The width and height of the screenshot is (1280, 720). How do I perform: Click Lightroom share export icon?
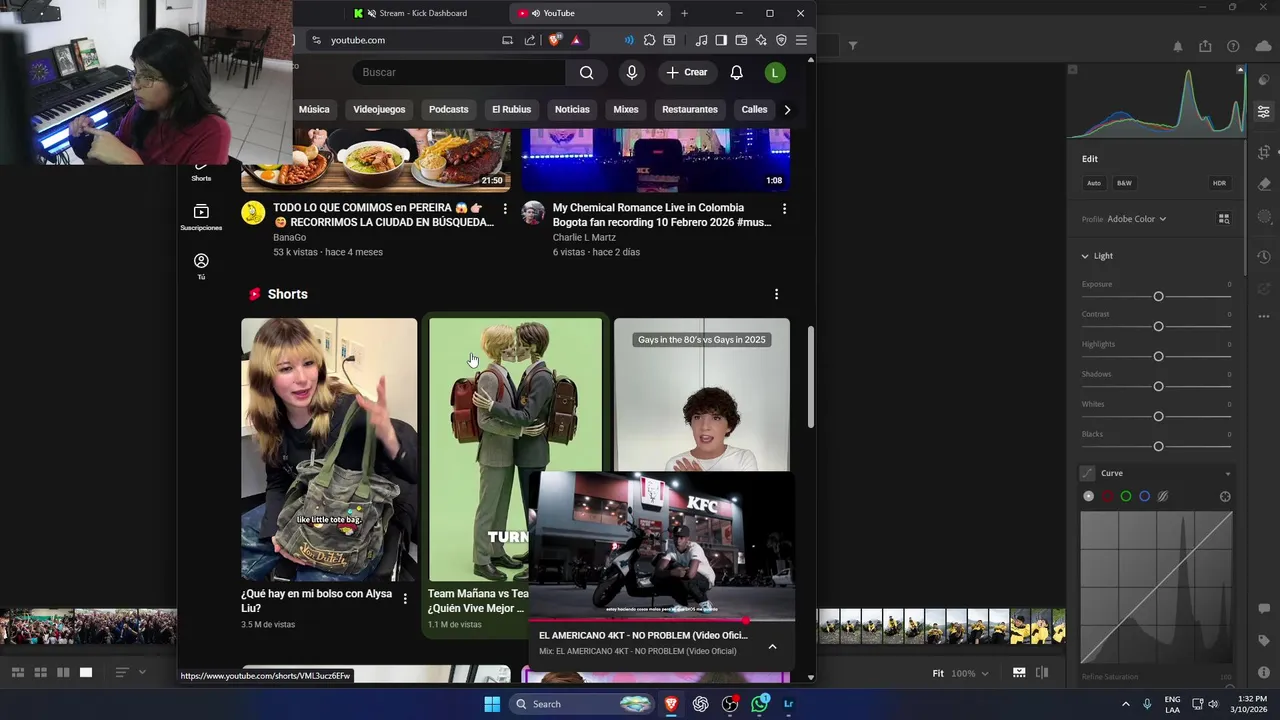(1205, 46)
